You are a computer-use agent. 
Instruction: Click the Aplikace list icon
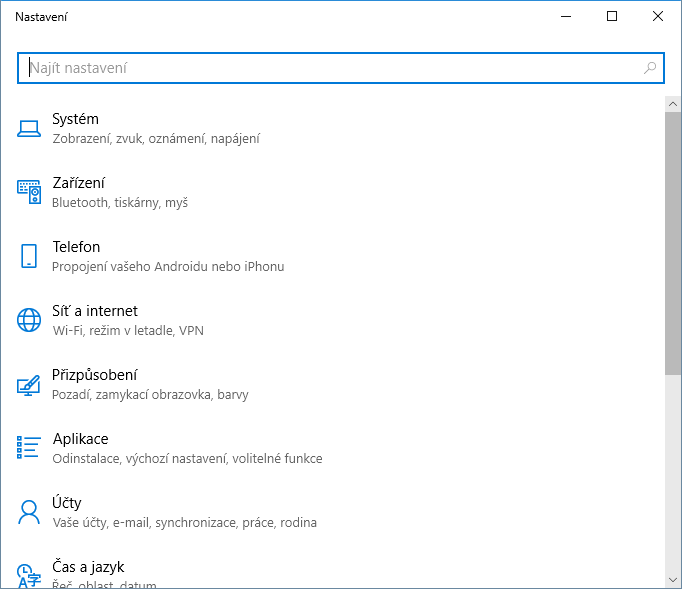[29, 448]
